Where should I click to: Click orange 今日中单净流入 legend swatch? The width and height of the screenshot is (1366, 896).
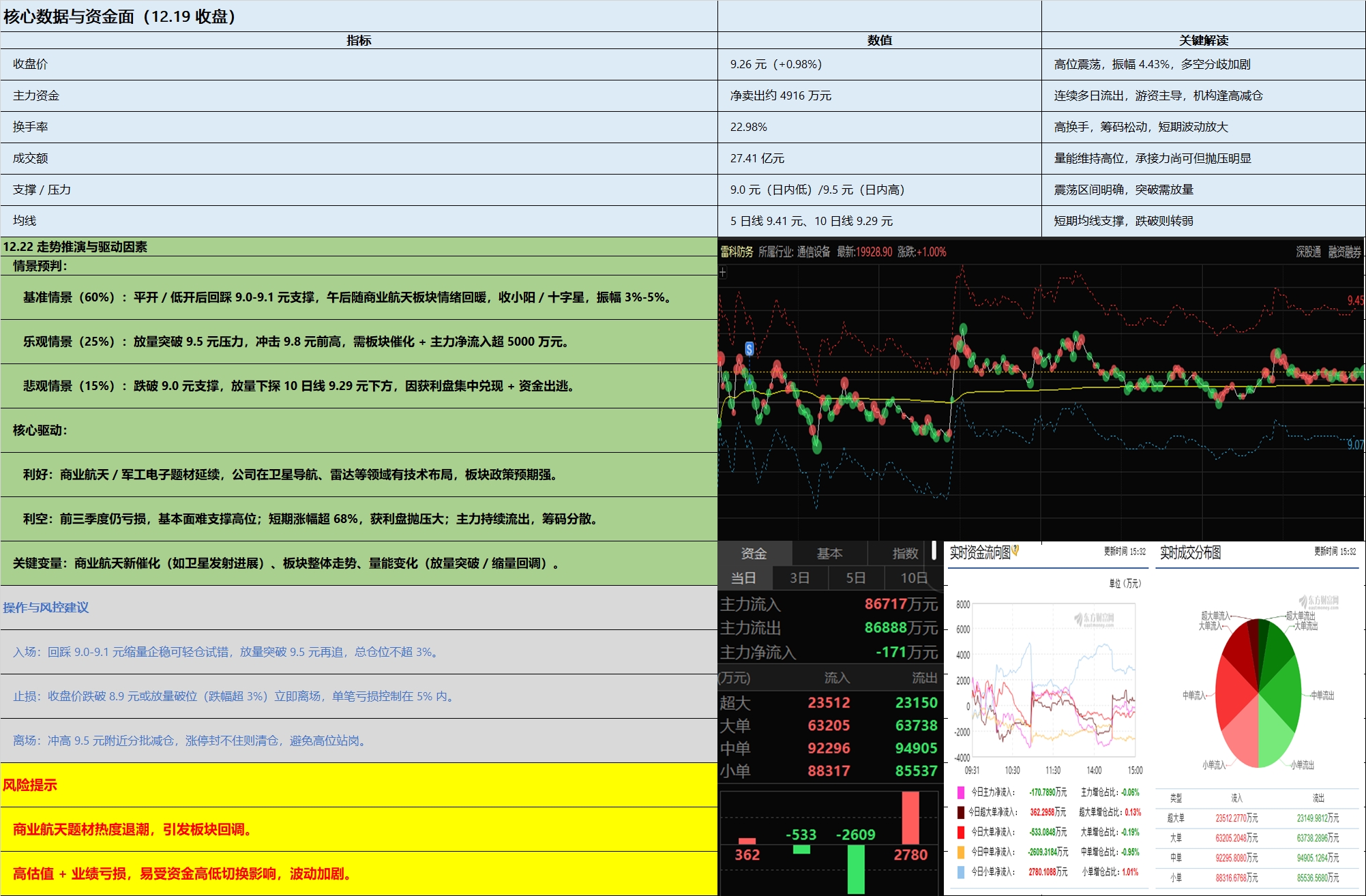point(961,852)
